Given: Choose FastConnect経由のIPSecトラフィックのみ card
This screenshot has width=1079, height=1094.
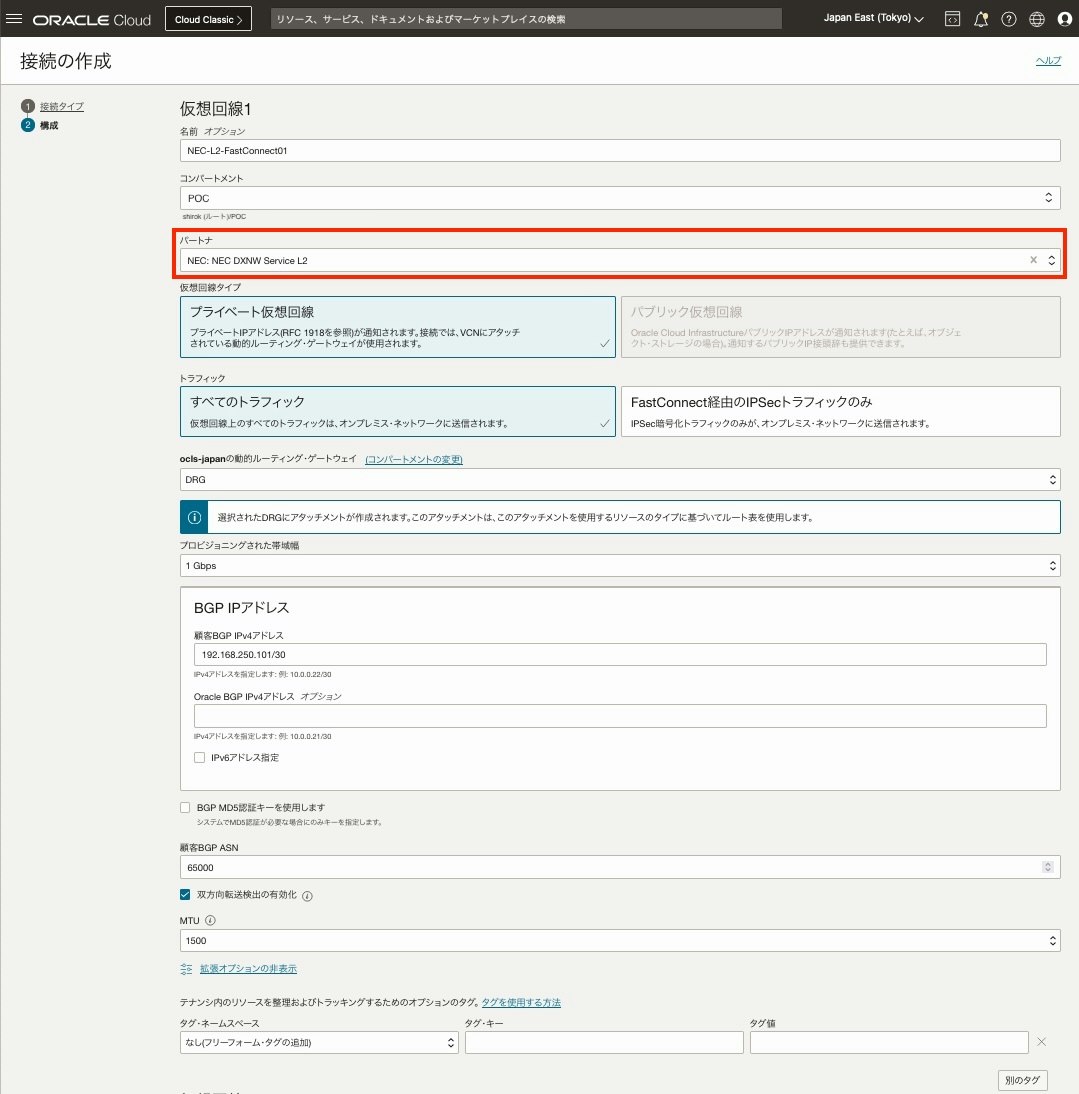Looking at the screenshot, I should click(840, 412).
